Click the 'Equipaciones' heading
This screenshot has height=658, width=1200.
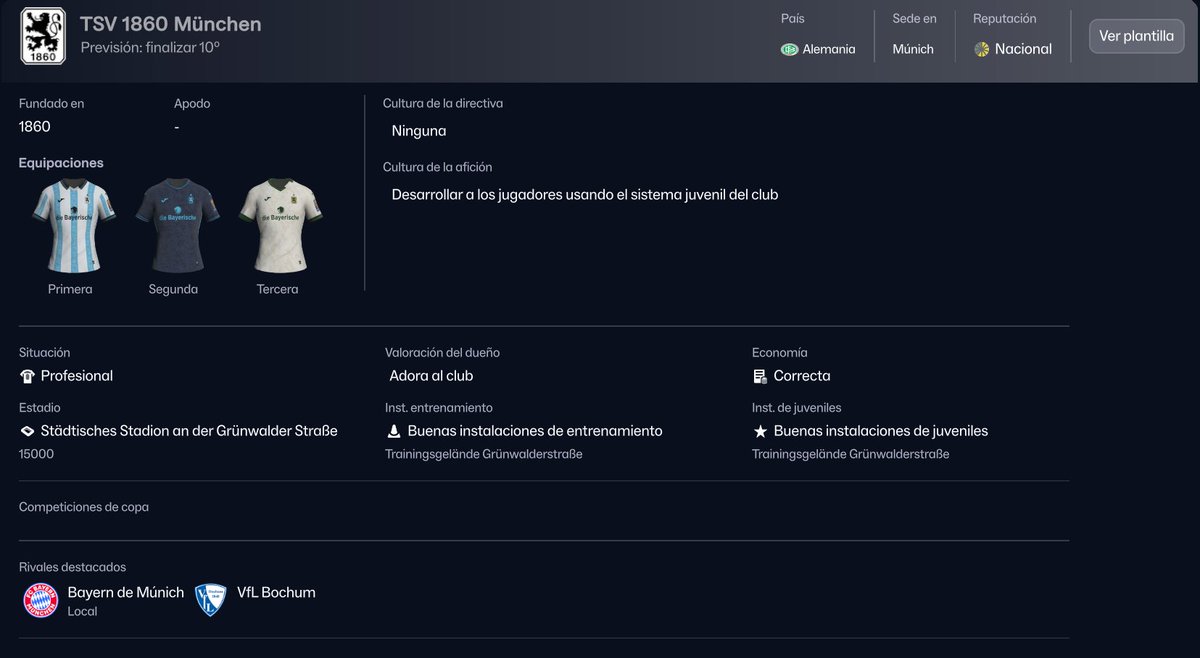coord(61,163)
